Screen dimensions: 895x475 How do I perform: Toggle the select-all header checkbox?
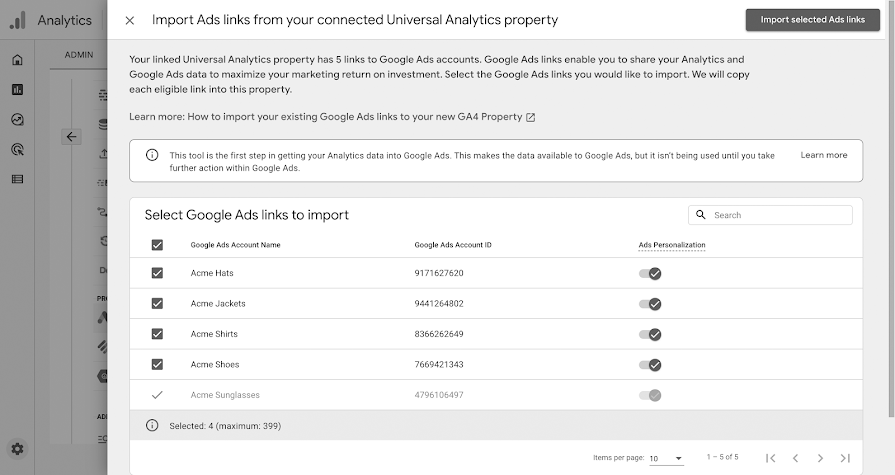[x=157, y=245]
